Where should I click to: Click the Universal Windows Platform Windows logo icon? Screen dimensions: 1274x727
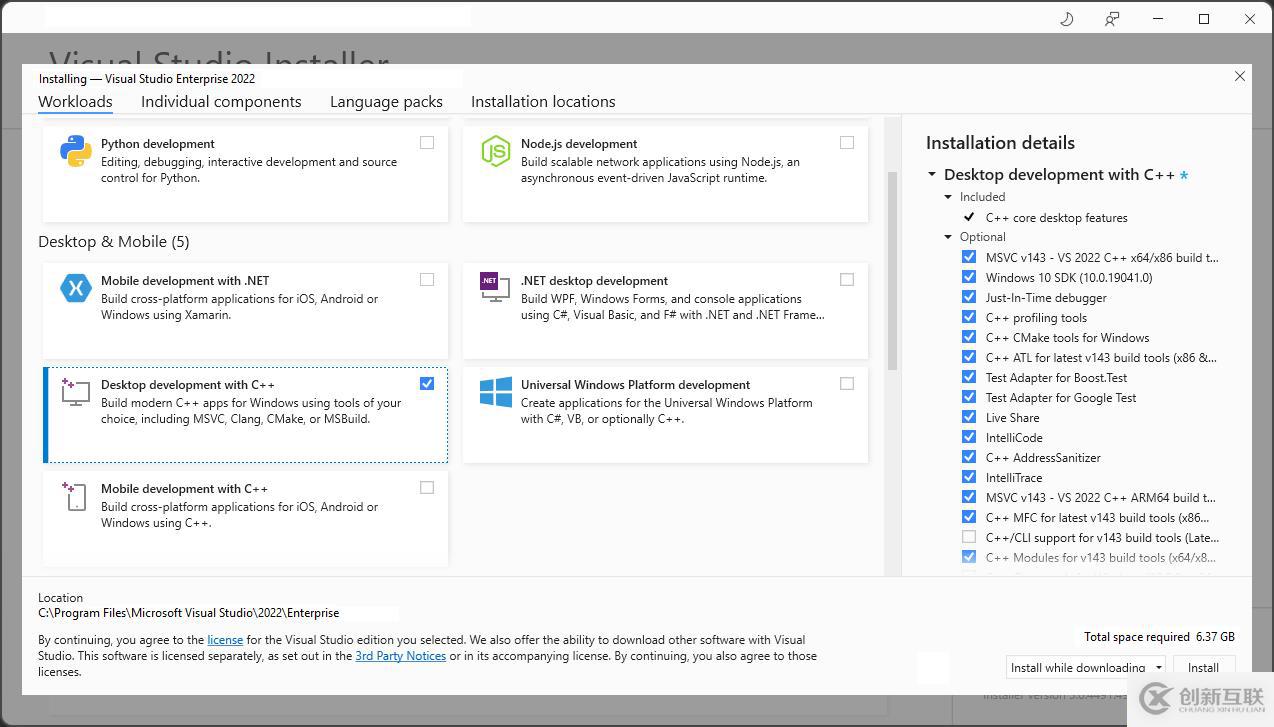click(495, 392)
